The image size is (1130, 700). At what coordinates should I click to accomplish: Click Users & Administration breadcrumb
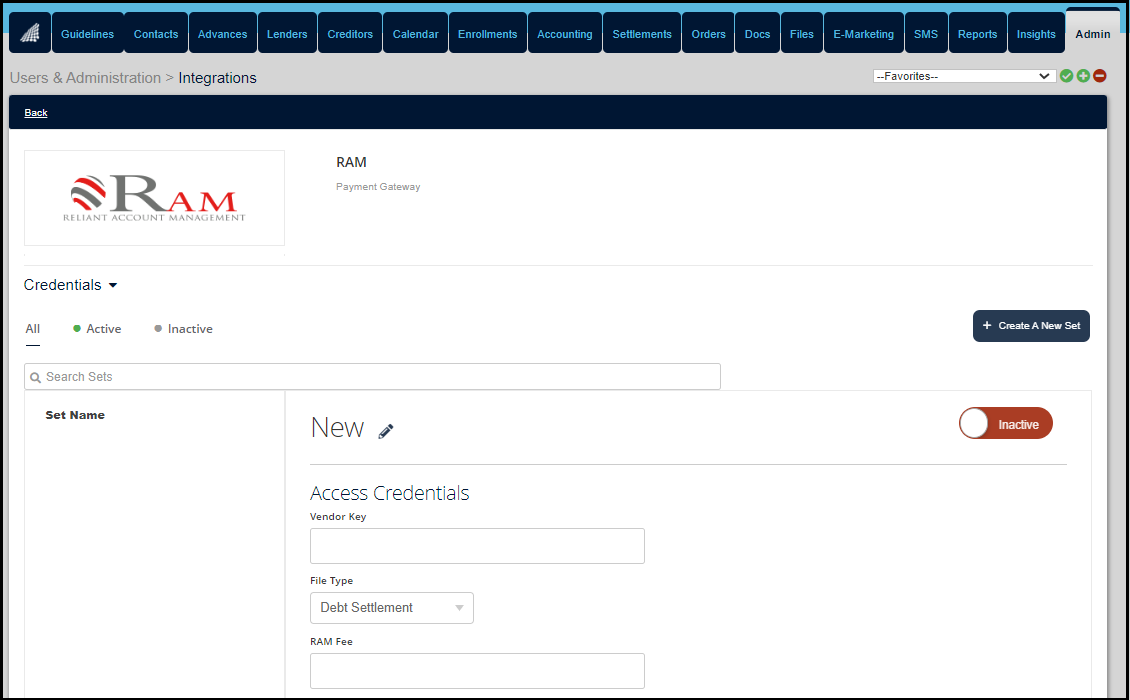click(x=85, y=78)
